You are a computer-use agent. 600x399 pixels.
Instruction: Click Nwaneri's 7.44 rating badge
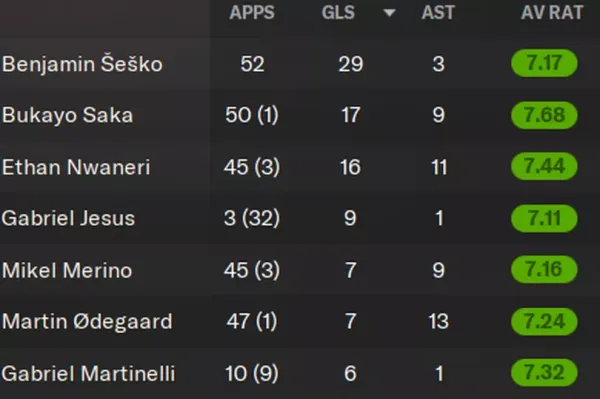[544, 166]
